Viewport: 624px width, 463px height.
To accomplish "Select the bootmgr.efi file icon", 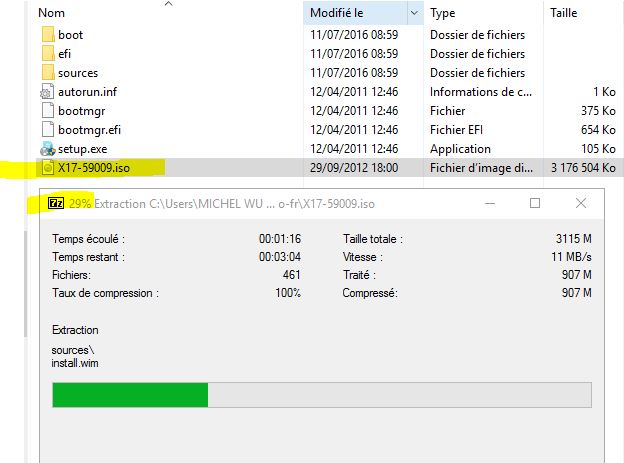I will pyautogui.click(x=48, y=130).
